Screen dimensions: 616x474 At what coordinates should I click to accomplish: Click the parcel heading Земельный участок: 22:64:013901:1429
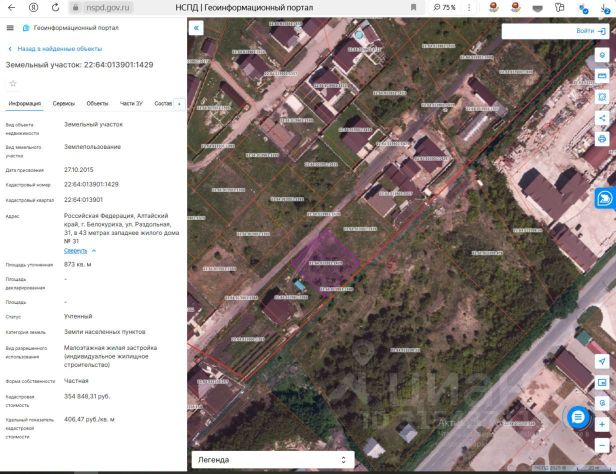pyautogui.click(x=79, y=65)
